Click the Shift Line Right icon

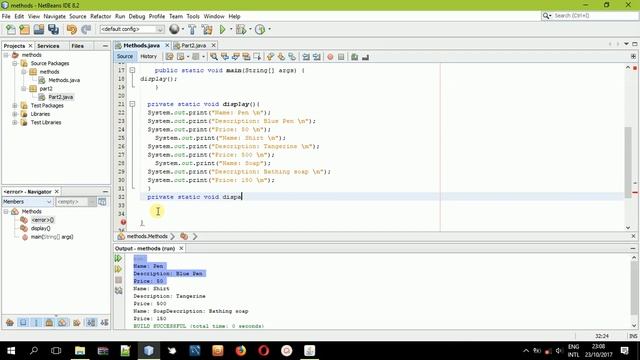pyautogui.click(x=316, y=57)
